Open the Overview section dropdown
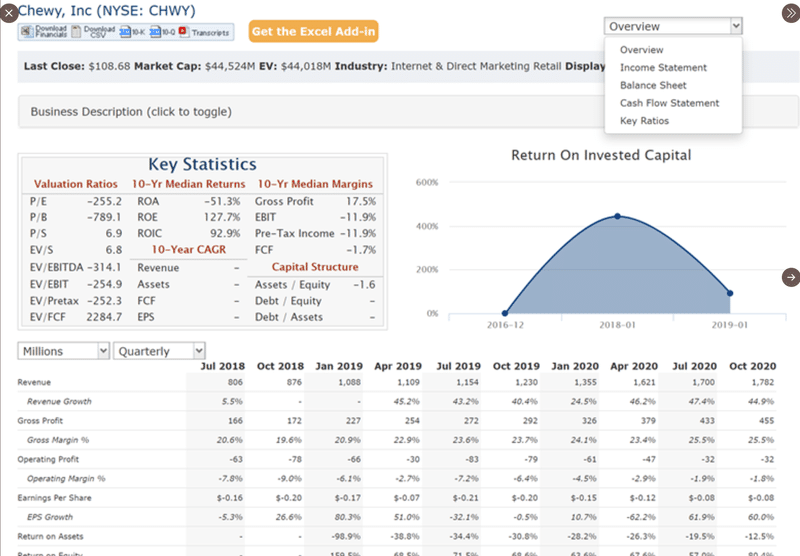The width and height of the screenshot is (800, 556). [x=673, y=26]
